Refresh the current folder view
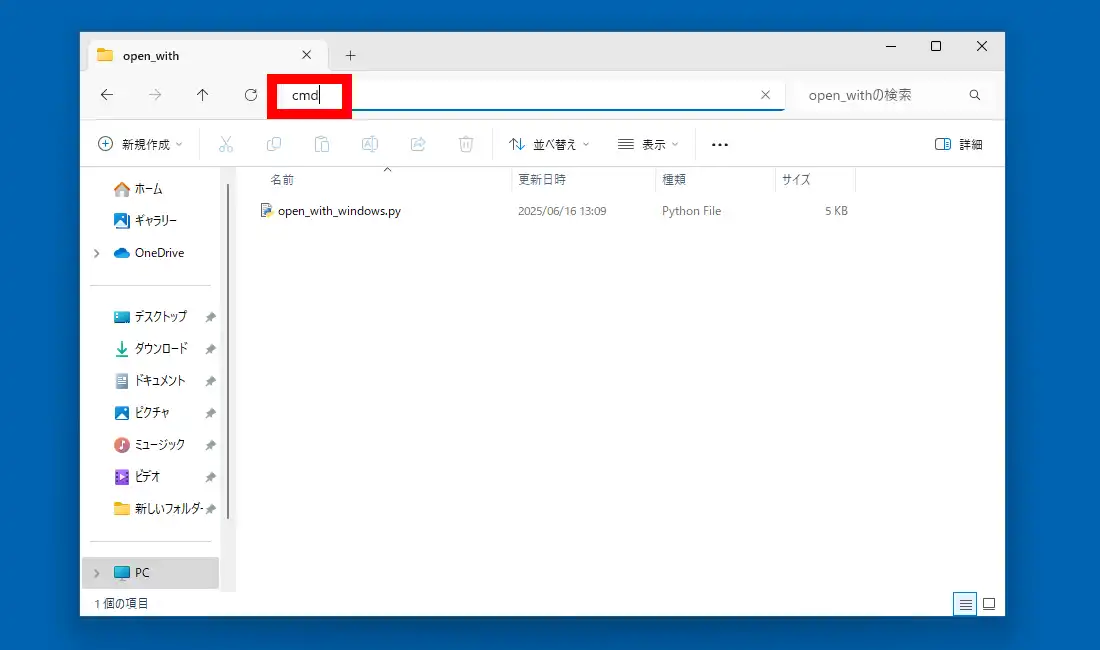 click(x=250, y=95)
